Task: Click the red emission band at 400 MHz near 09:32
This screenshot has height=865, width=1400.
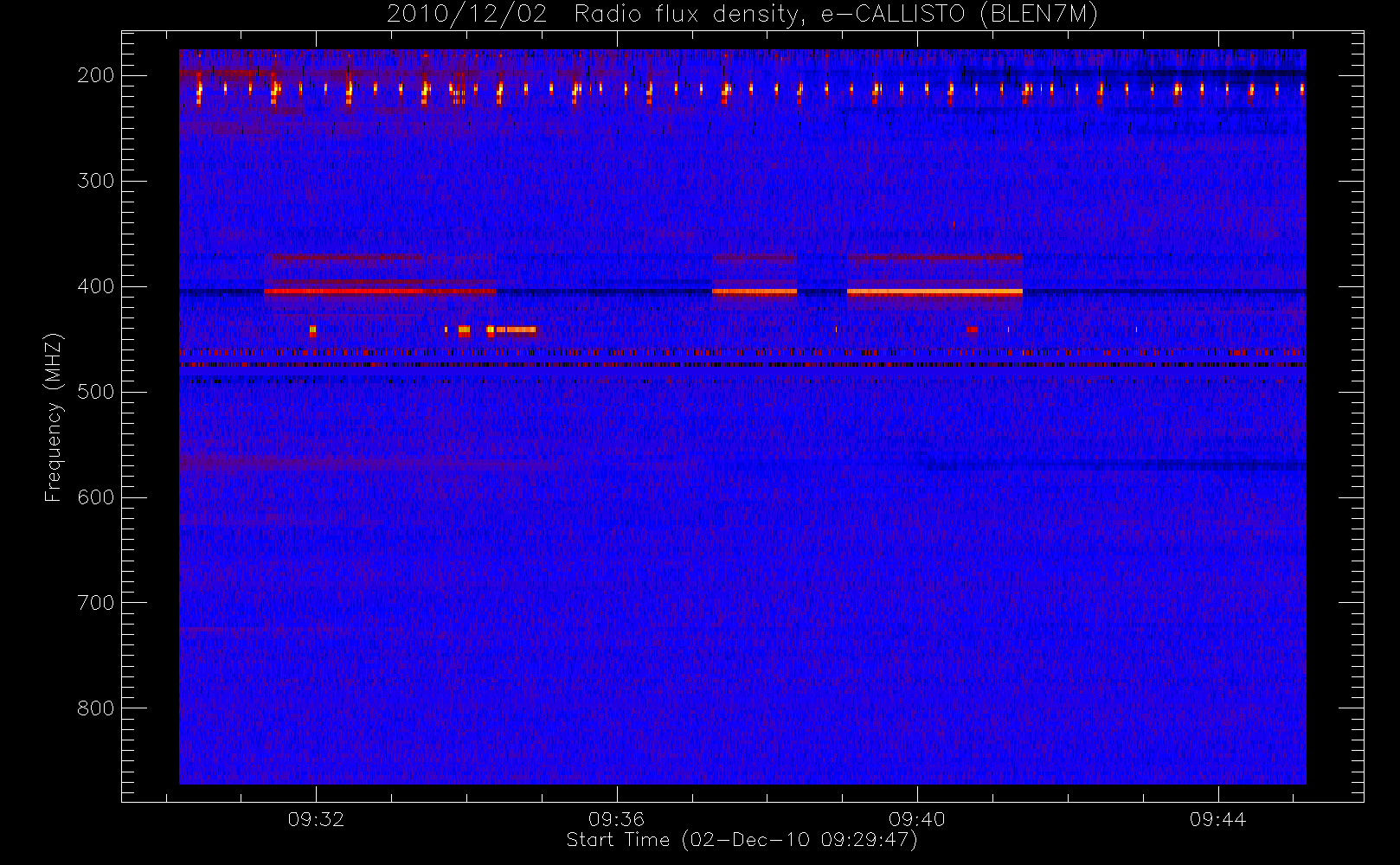Action: 380,292
